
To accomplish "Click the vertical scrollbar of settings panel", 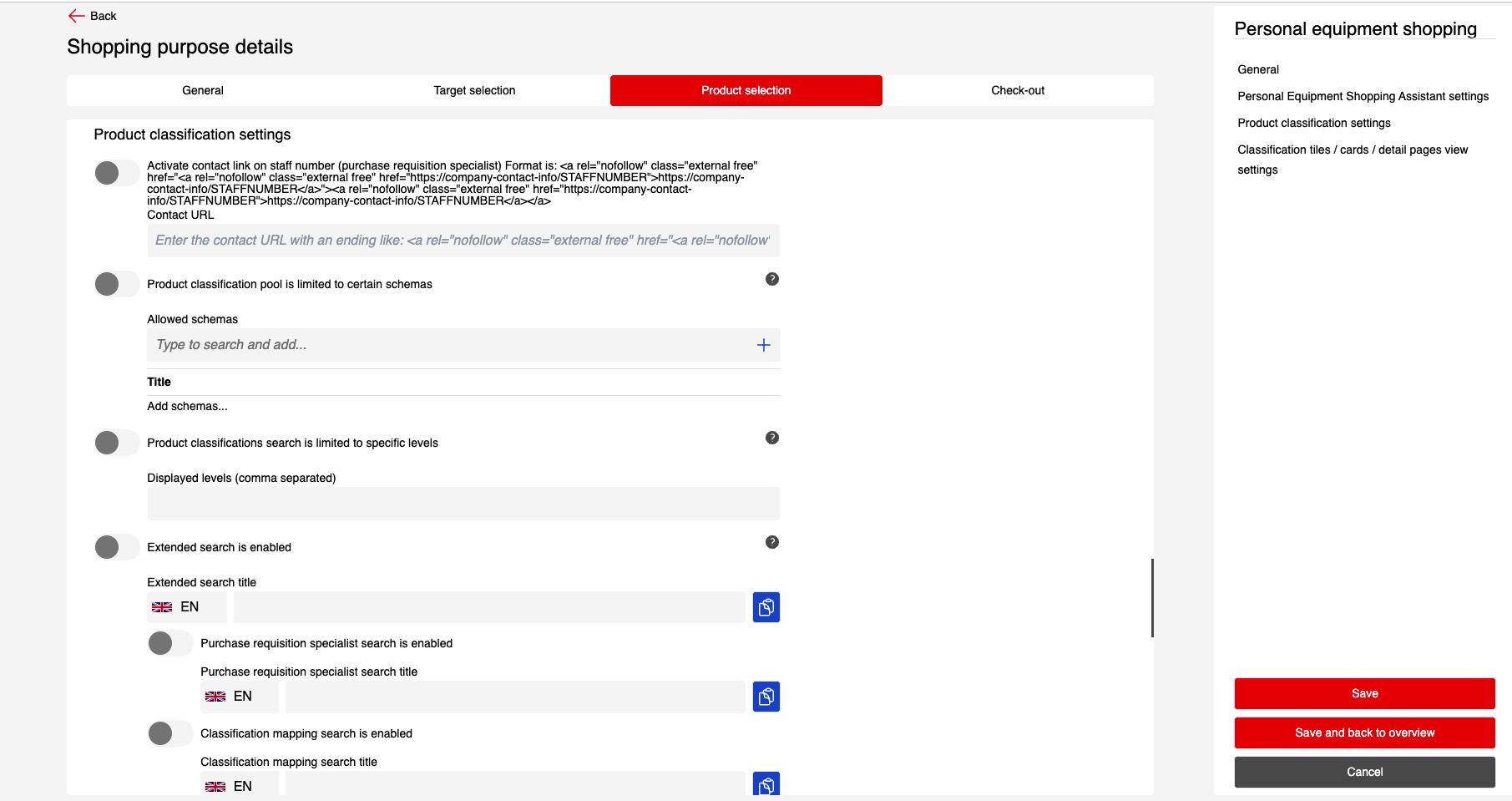I will (1152, 598).
